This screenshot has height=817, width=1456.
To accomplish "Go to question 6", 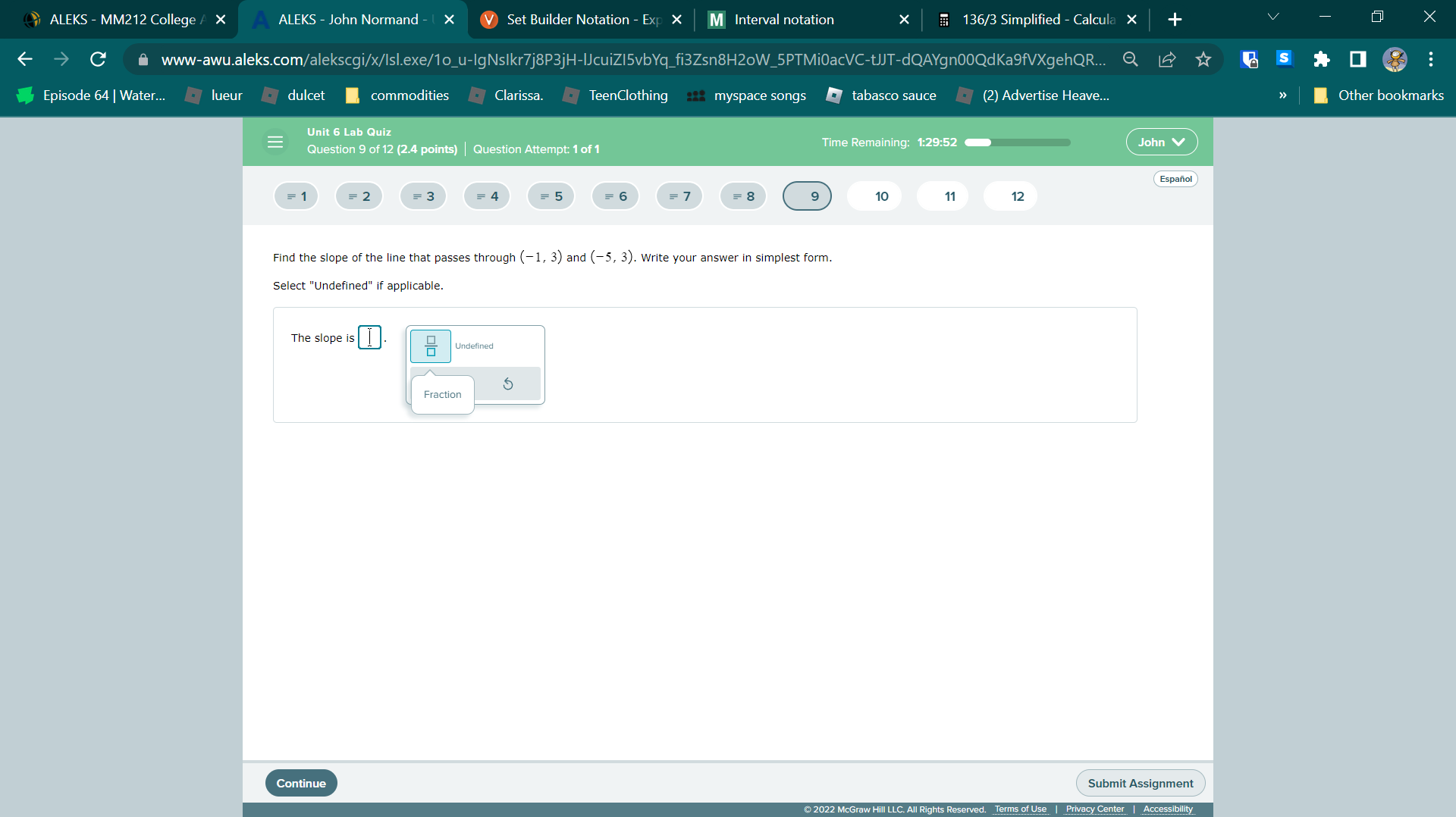I will pos(616,196).
